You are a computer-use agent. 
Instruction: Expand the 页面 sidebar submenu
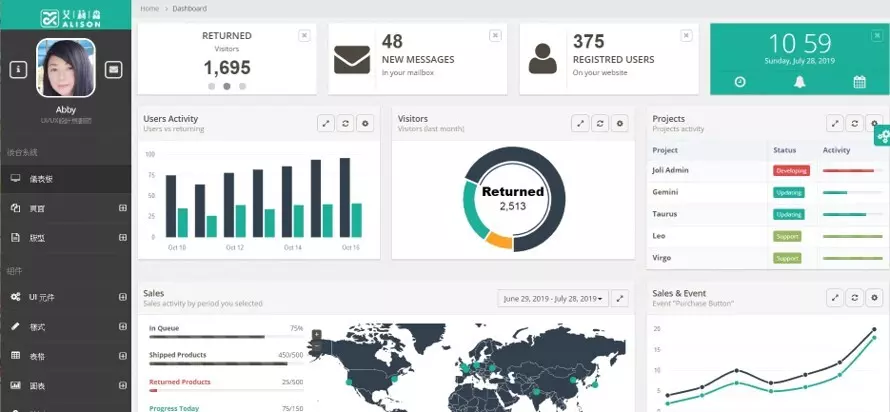coord(122,208)
